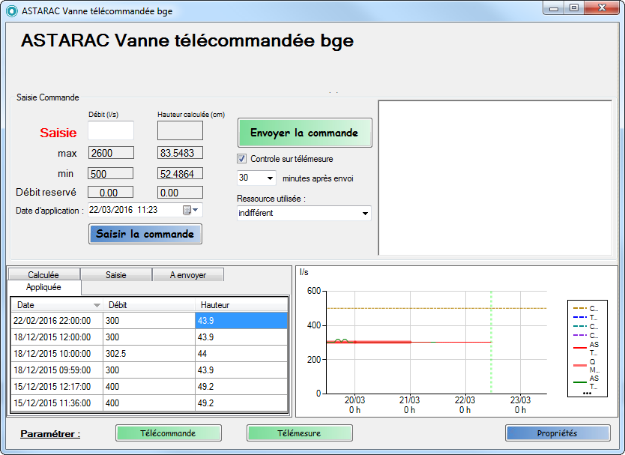The width and height of the screenshot is (625, 455).
Task: Click the Hauteur column header
Action: [241, 305]
